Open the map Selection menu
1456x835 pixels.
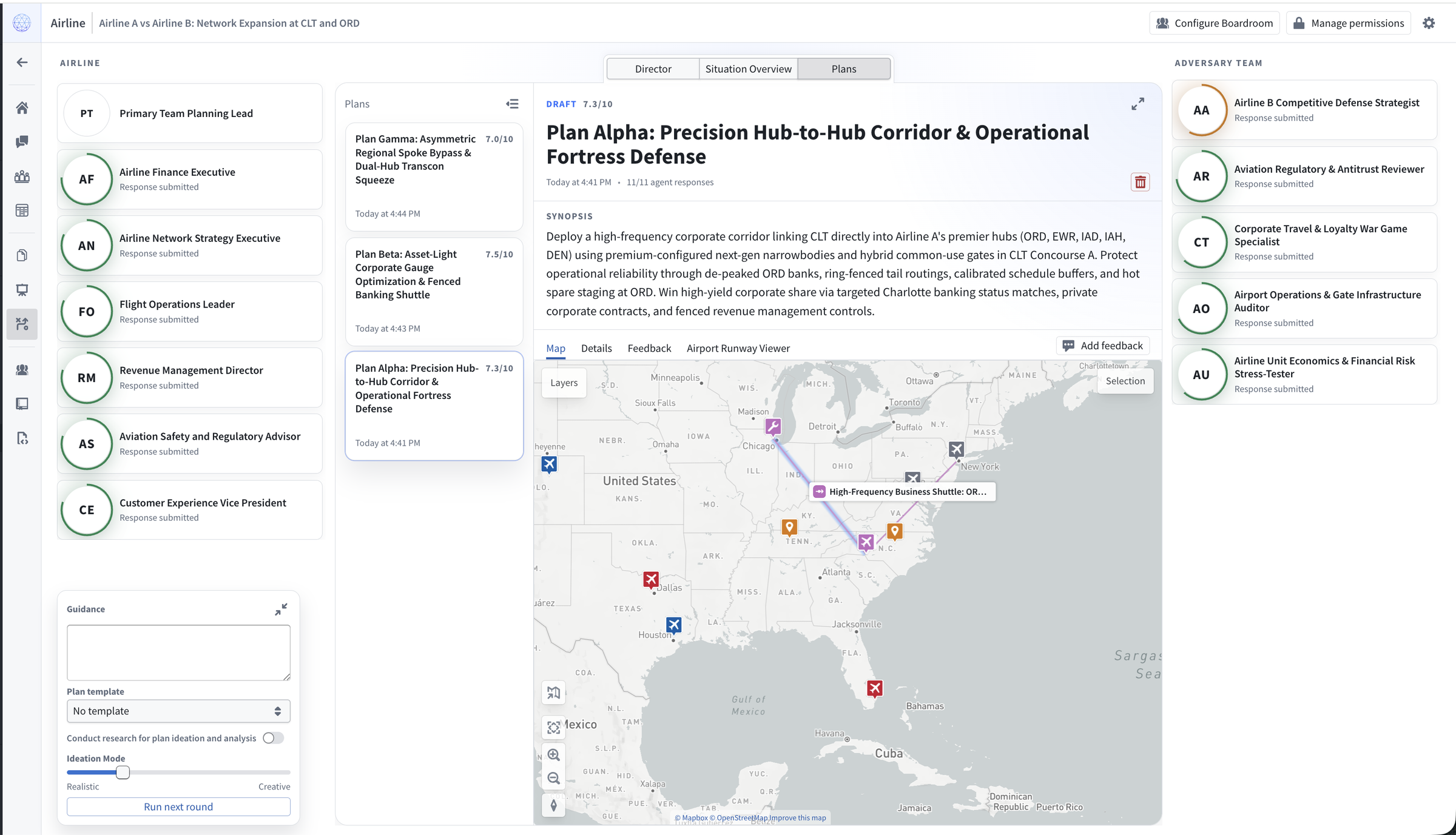[1125, 381]
